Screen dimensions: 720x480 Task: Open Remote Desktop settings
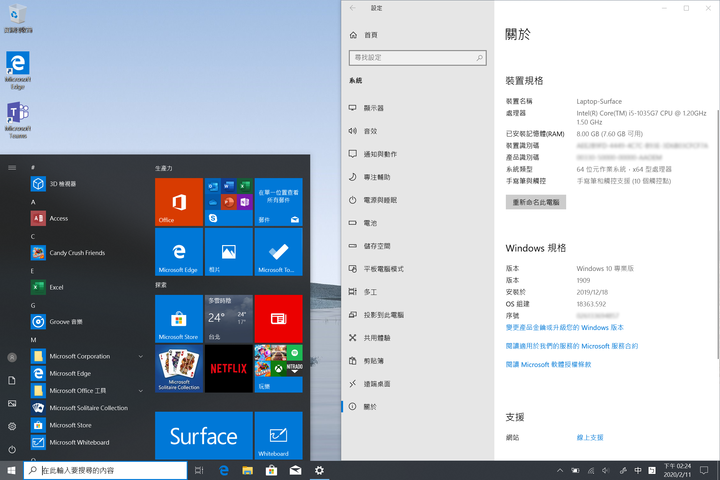point(418,384)
